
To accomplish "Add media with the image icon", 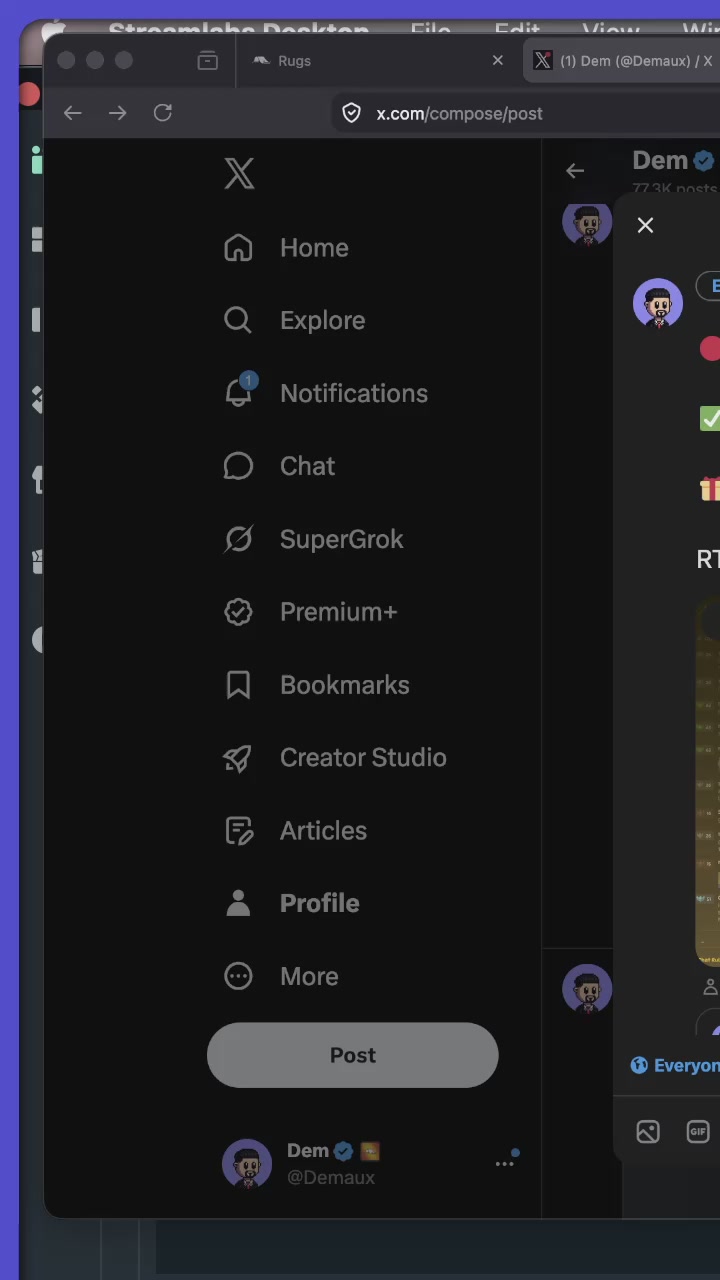I will click(x=648, y=1132).
